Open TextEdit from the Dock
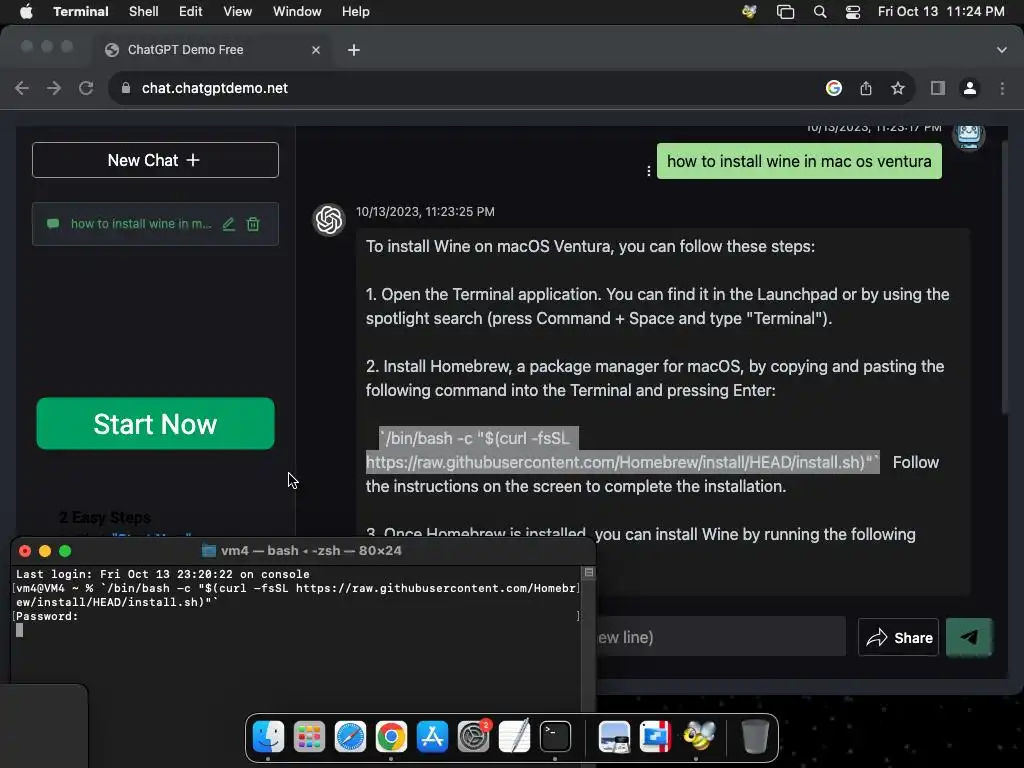This screenshot has width=1024, height=768. (515, 737)
